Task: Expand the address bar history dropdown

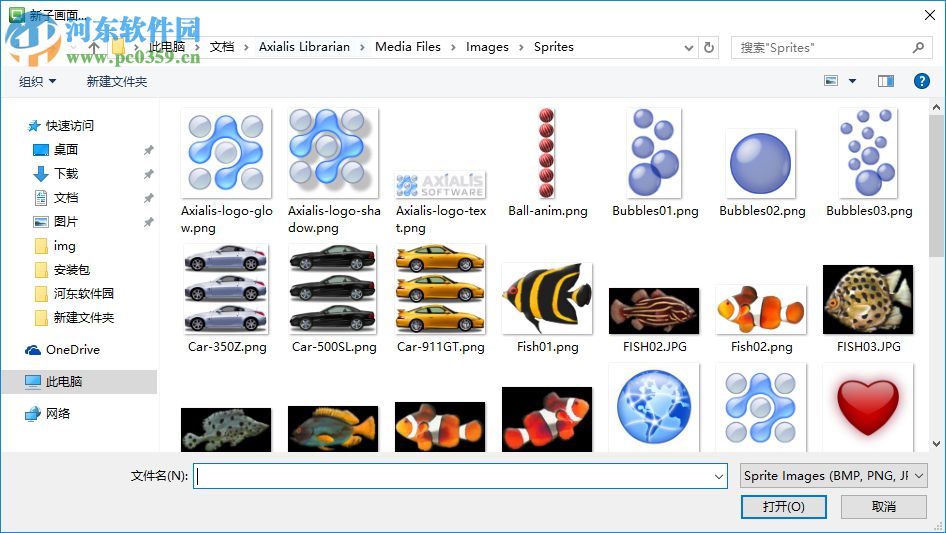Action: point(688,48)
